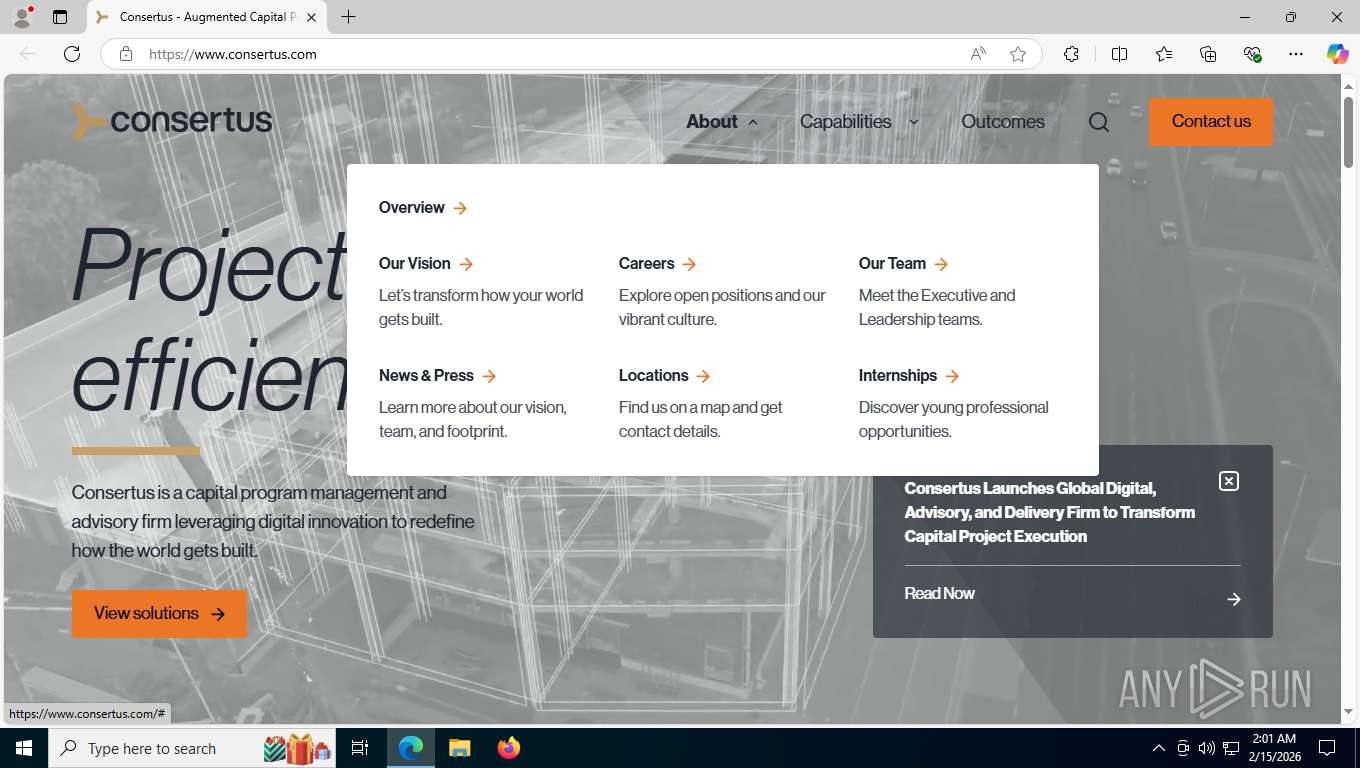The image size is (1360, 768).
Task: Add this page to favorites
Action: pyautogui.click(x=1018, y=54)
